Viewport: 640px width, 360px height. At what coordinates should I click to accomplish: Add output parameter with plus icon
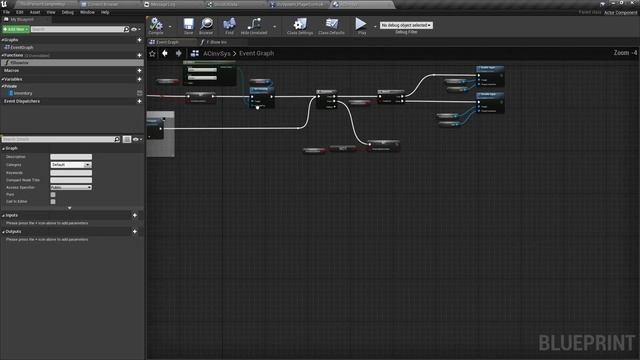[x=135, y=231]
